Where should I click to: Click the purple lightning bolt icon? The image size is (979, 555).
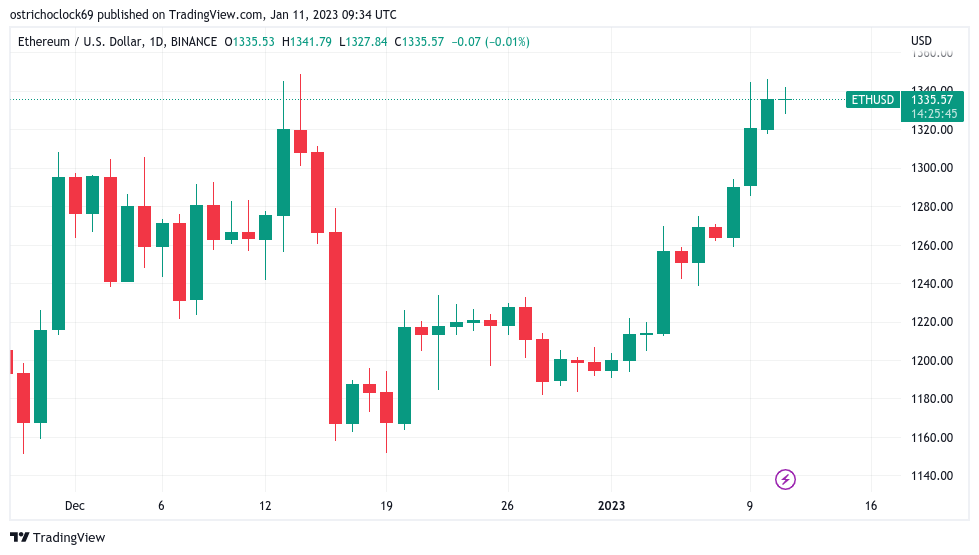click(785, 479)
